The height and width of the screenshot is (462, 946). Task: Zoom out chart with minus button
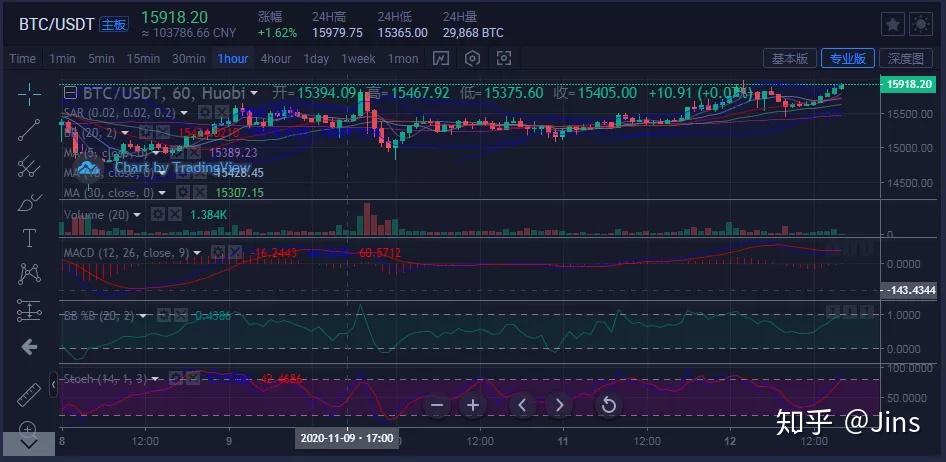point(437,405)
